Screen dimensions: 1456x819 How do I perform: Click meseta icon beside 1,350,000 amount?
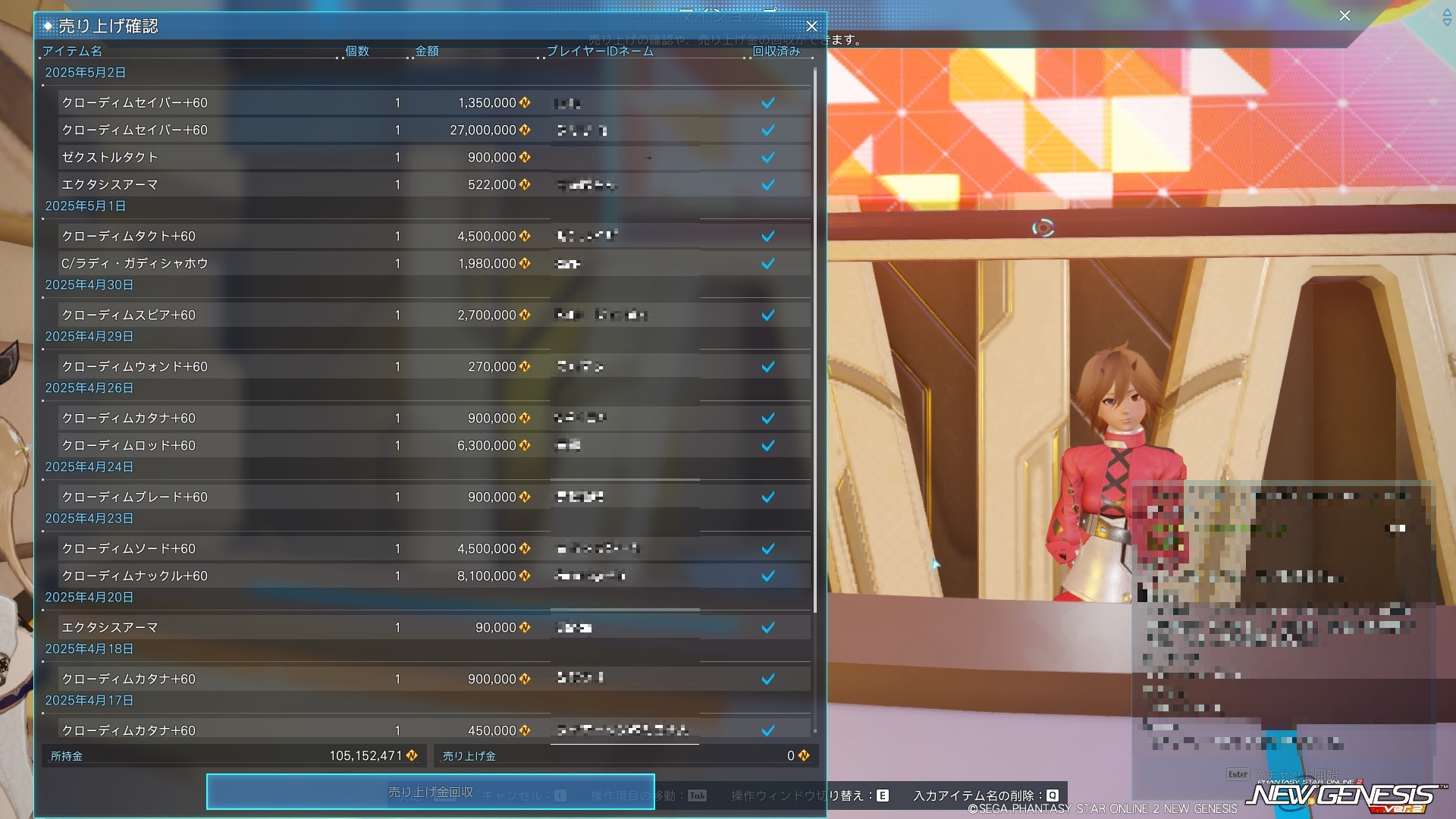[525, 102]
